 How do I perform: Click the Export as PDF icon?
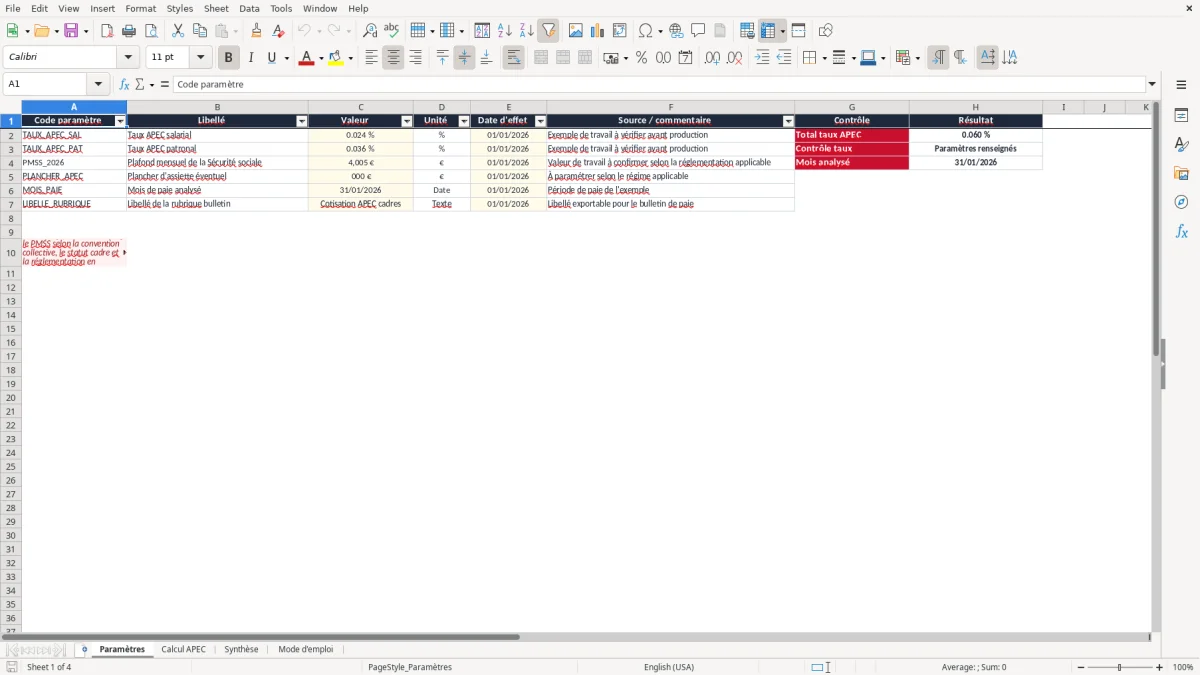click(x=107, y=31)
